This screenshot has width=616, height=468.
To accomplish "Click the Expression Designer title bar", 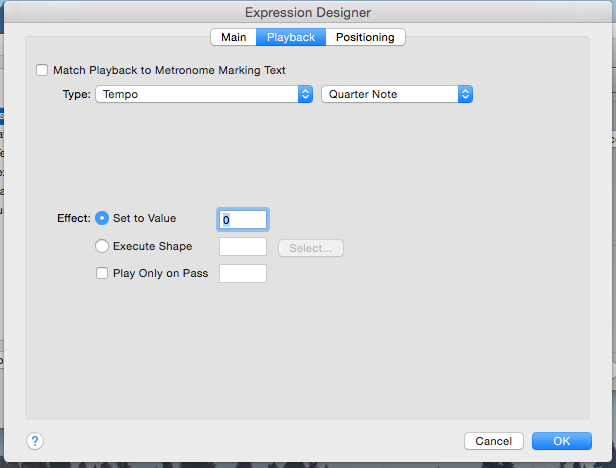I will tap(308, 12).
